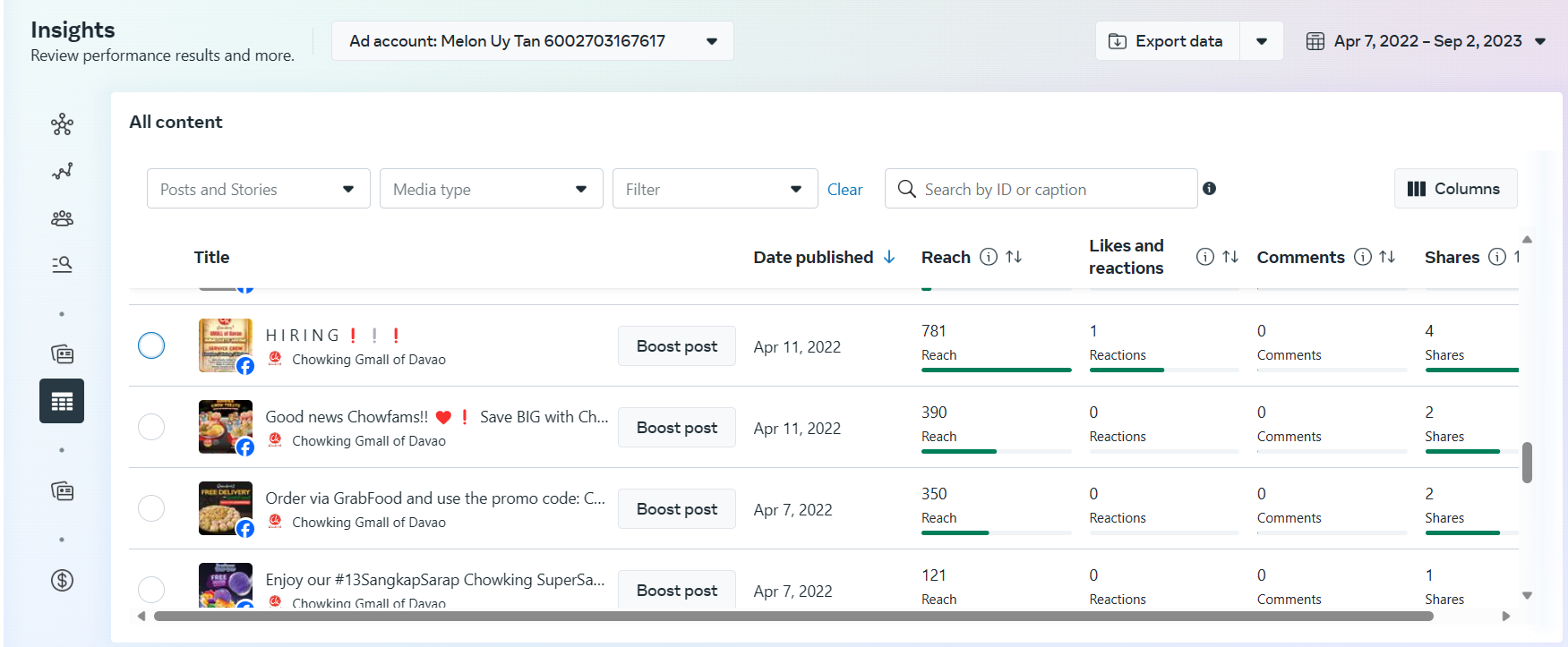Click the horizontal scrollbar of the table

(793, 616)
